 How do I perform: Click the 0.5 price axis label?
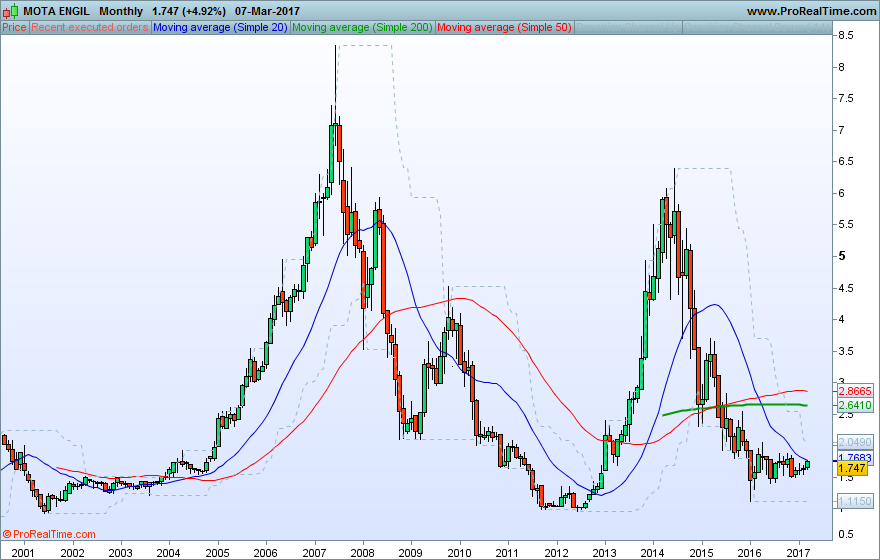(x=846, y=534)
